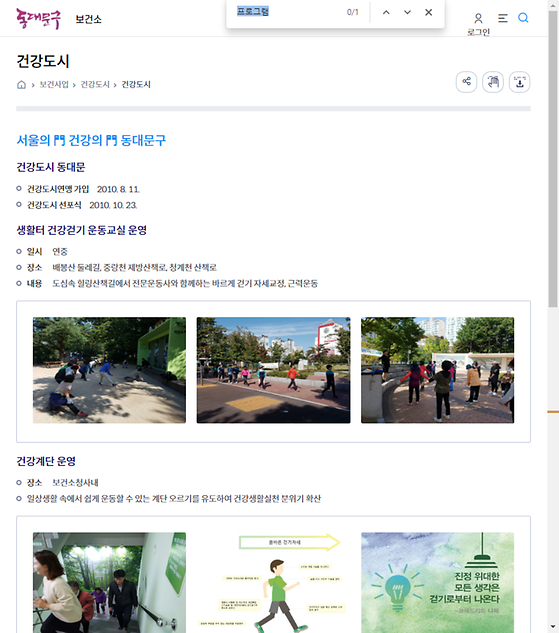Click the 0/1 find results counter

[x=352, y=12]
